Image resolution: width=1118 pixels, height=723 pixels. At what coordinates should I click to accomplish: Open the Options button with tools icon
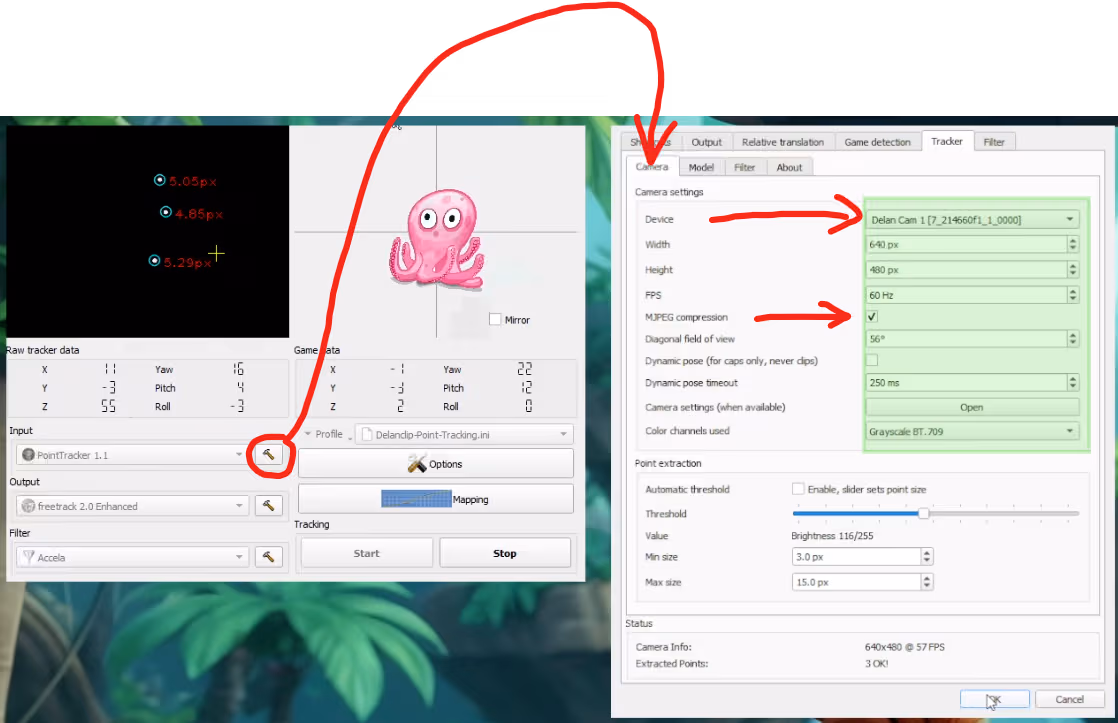pyautogui.click(x=435, y=464)
